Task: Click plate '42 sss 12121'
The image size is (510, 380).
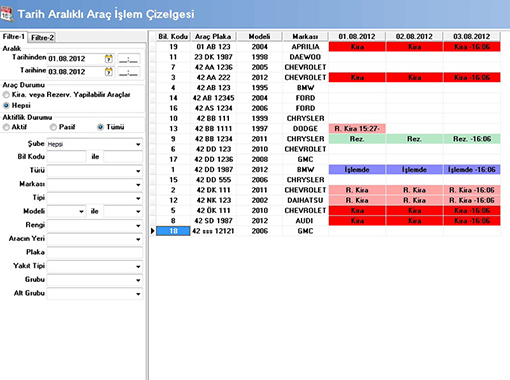Action: pos(213,231)
